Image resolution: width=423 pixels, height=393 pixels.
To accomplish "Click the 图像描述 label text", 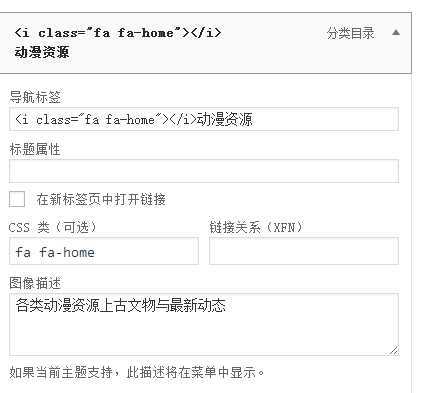I will [35, 283].
